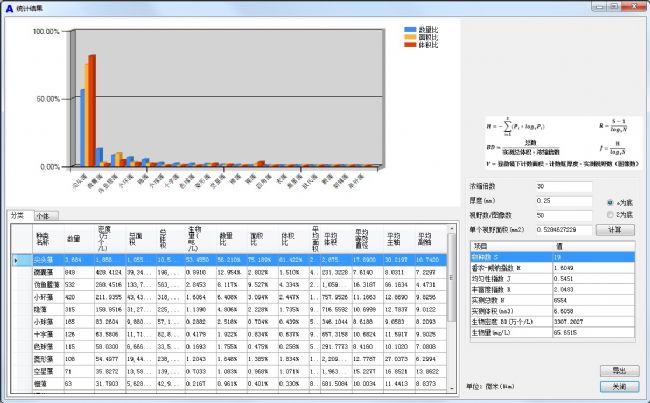Click the 数量比 blue legend swatch

(x=409, y=30)
